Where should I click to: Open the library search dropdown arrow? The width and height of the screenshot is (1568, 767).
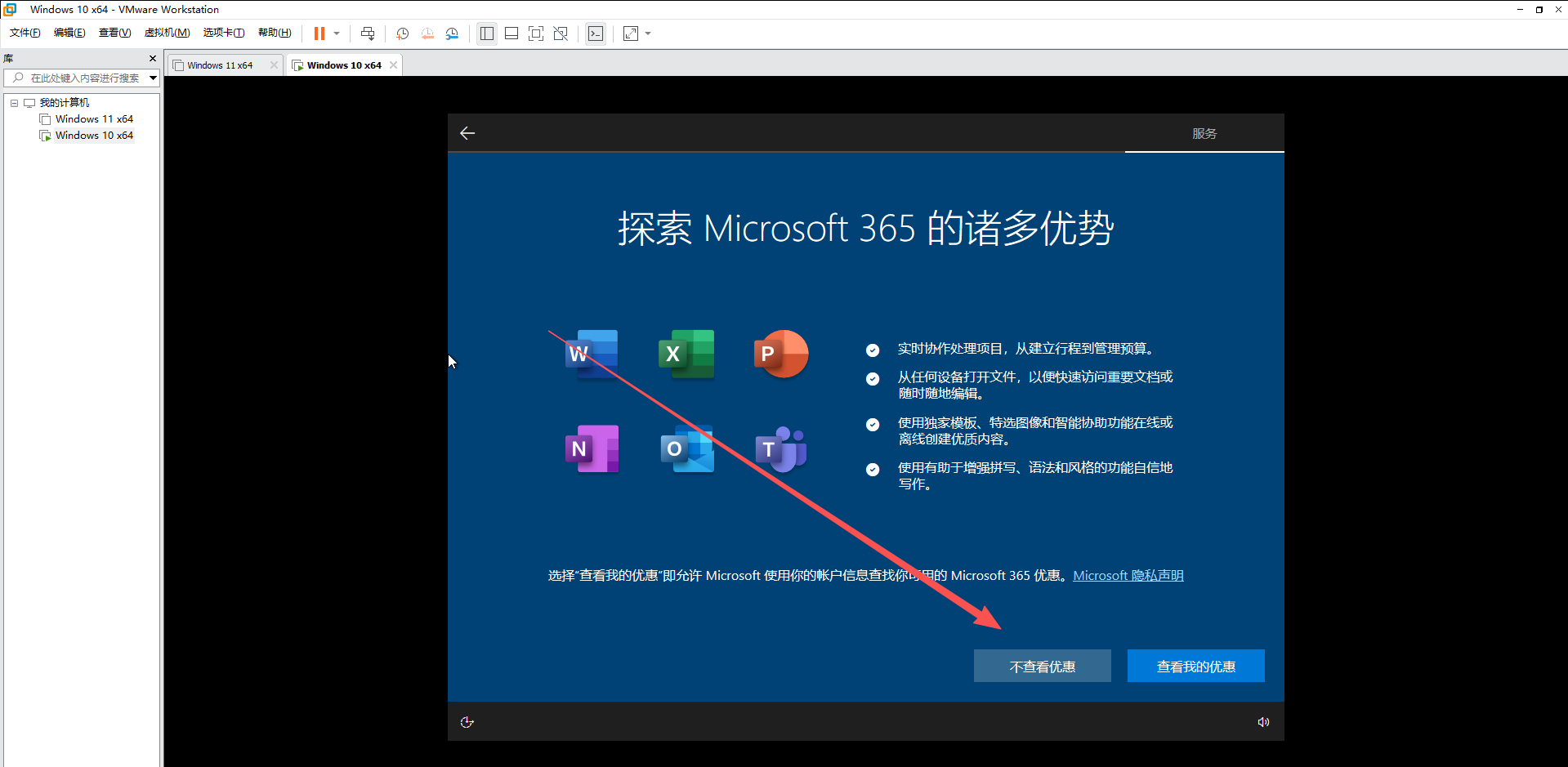point(153,78)
